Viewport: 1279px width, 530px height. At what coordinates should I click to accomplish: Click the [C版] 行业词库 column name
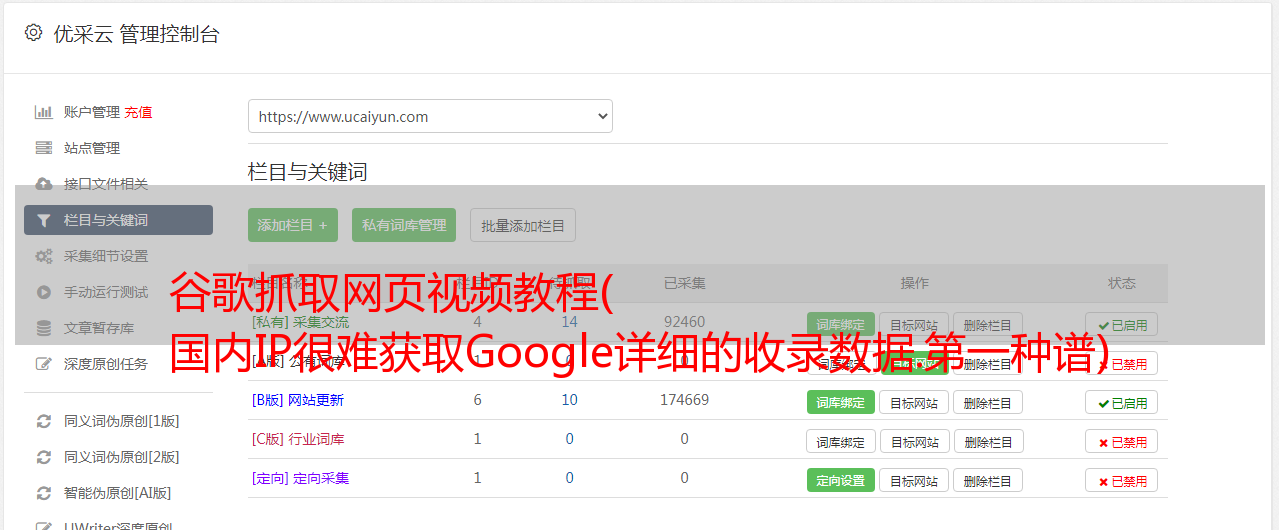click(x=298, y=439)
